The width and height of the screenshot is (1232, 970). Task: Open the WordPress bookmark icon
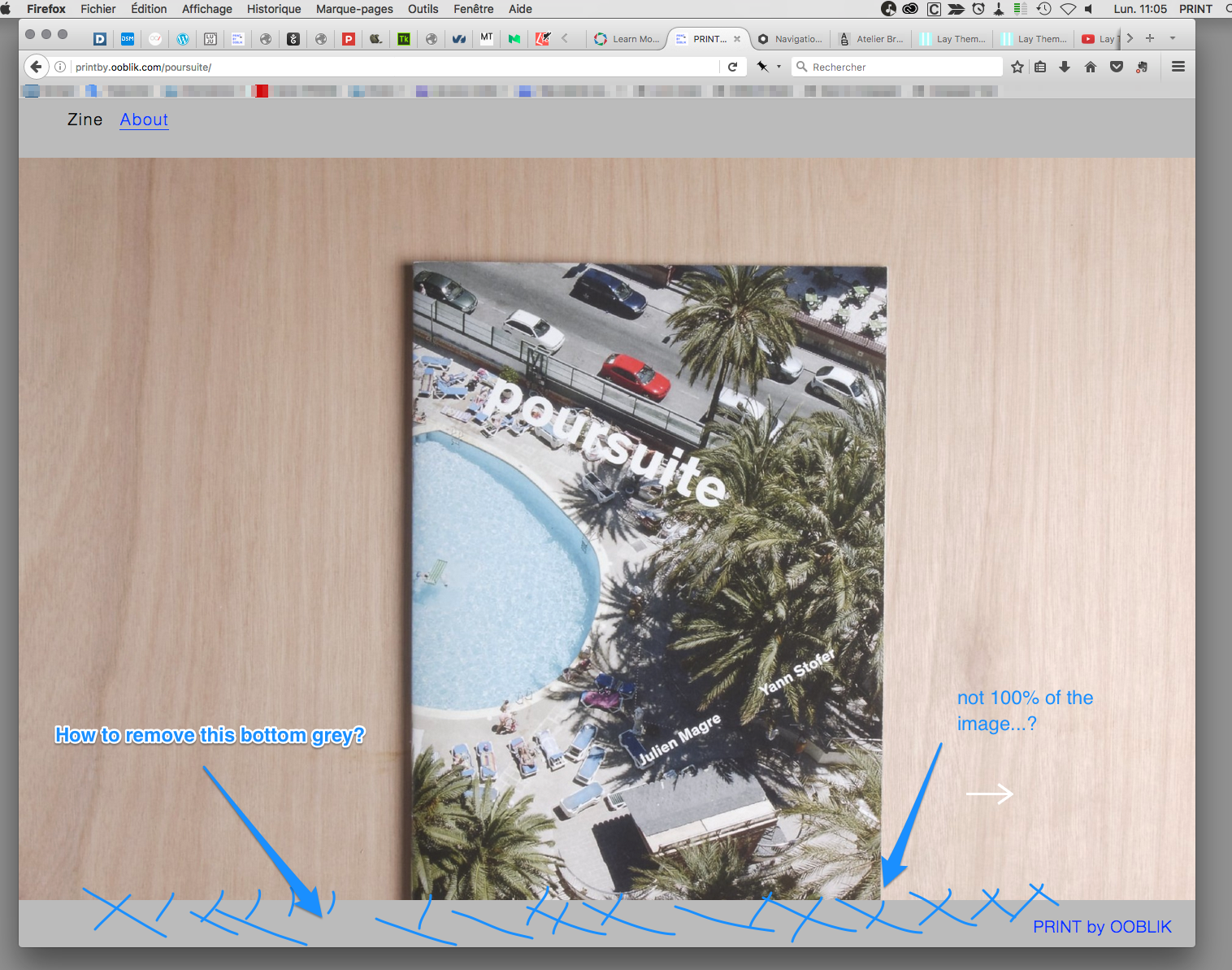coord(183,38)
